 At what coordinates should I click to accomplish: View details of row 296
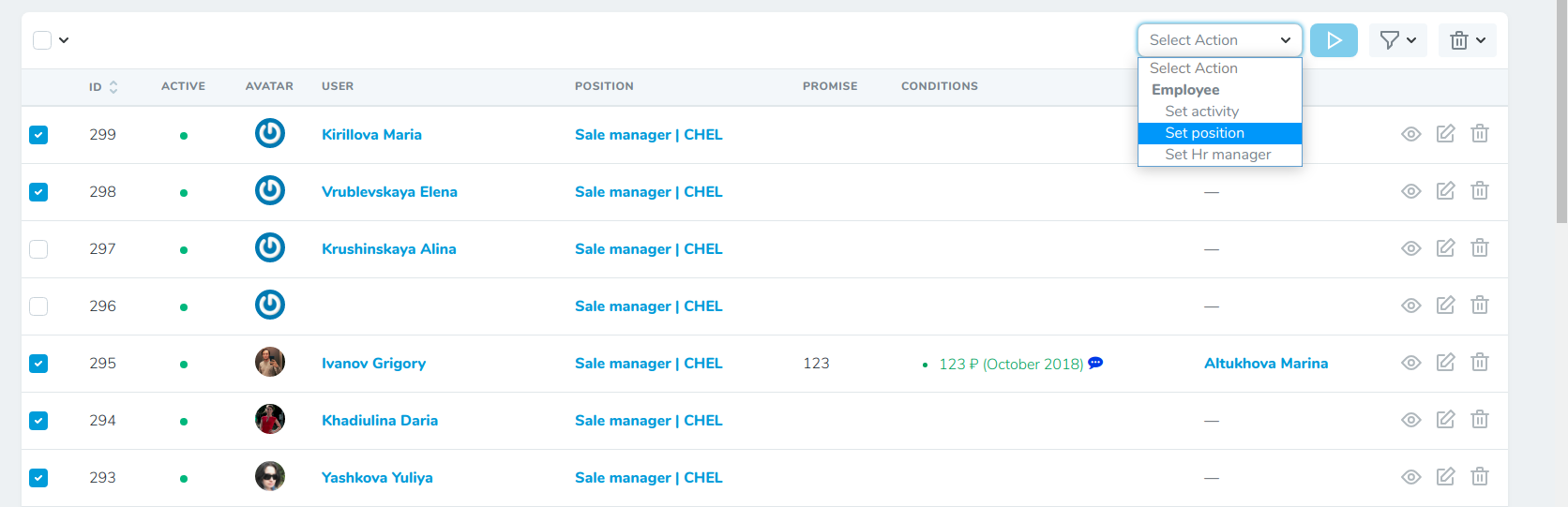(1410, 306)
